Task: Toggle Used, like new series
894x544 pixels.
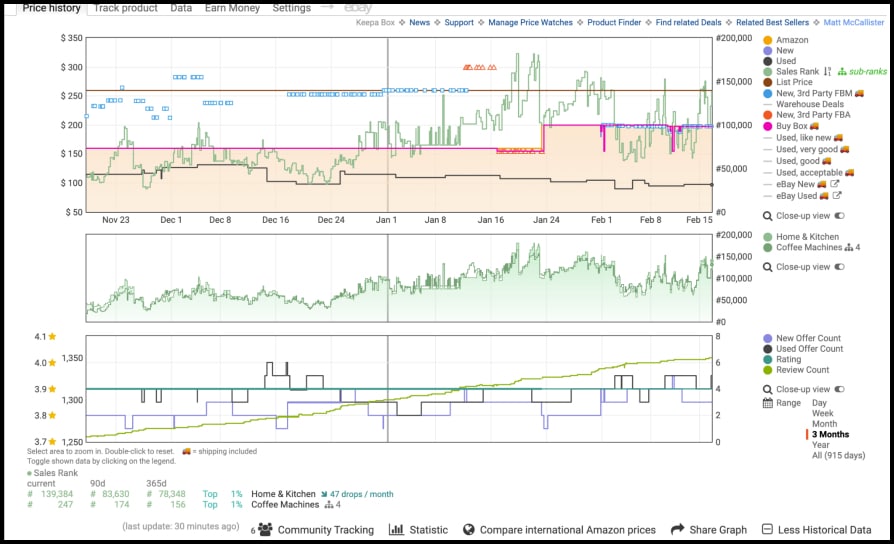Action: (803, 137)
